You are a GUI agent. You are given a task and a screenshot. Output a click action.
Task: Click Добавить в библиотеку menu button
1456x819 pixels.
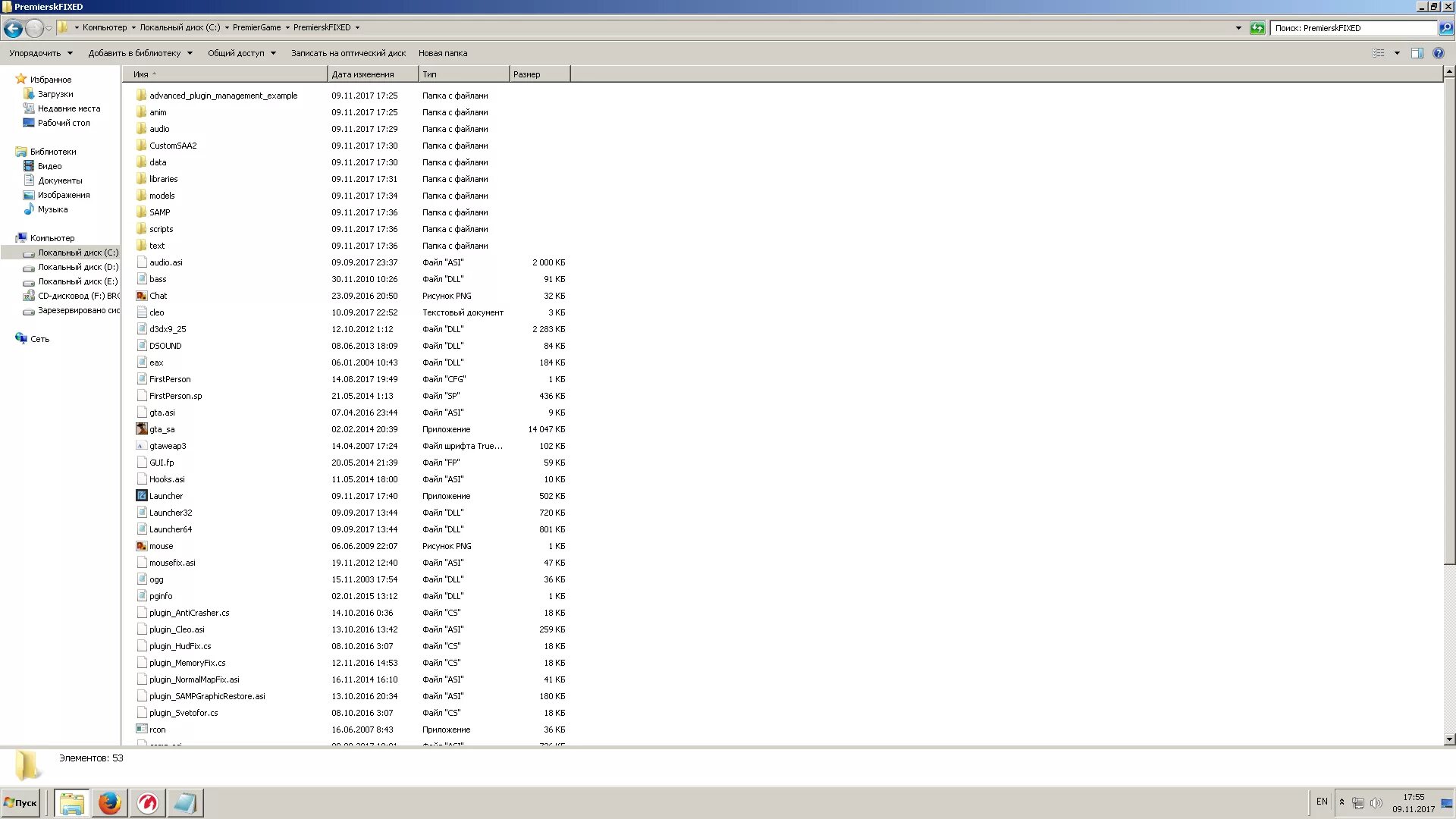[140, 53]
